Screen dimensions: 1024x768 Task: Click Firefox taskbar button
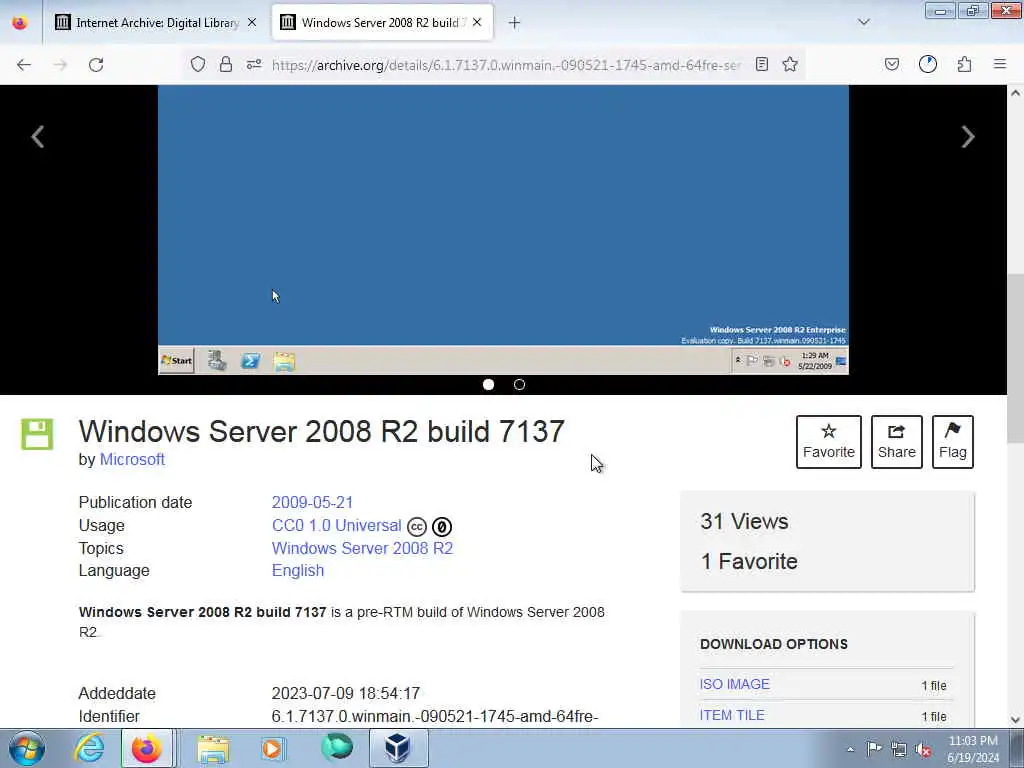[x=147, y=748]
